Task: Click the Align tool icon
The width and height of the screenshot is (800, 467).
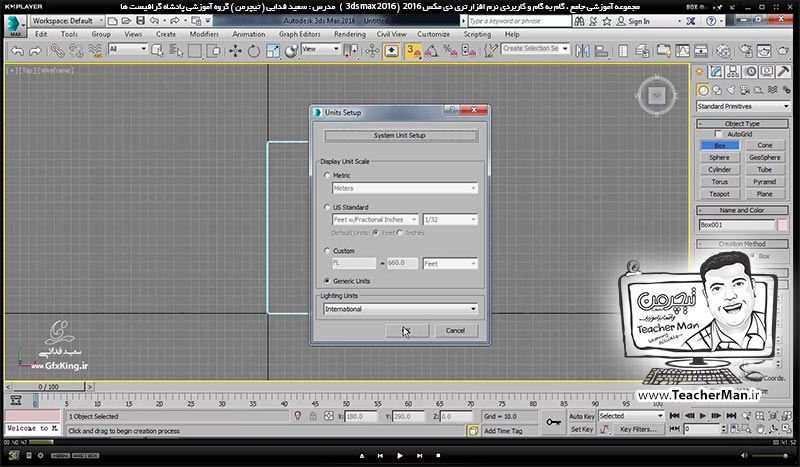Action: tap(602, 51)
